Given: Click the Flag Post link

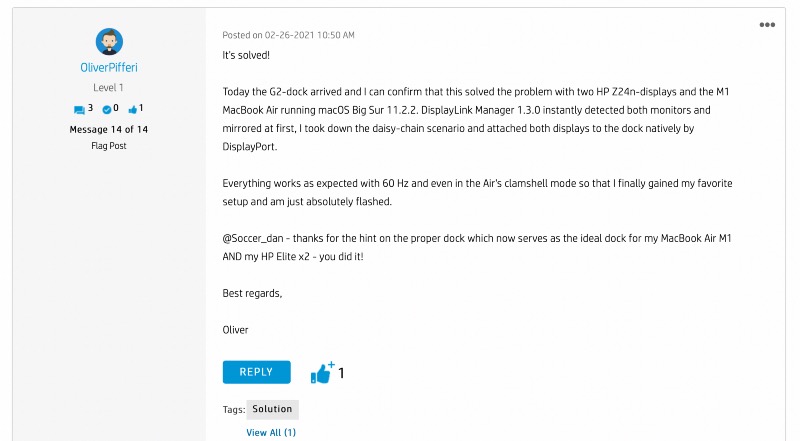Looking at the screenshot, I should pyautogui.click(x=109, y=146).
